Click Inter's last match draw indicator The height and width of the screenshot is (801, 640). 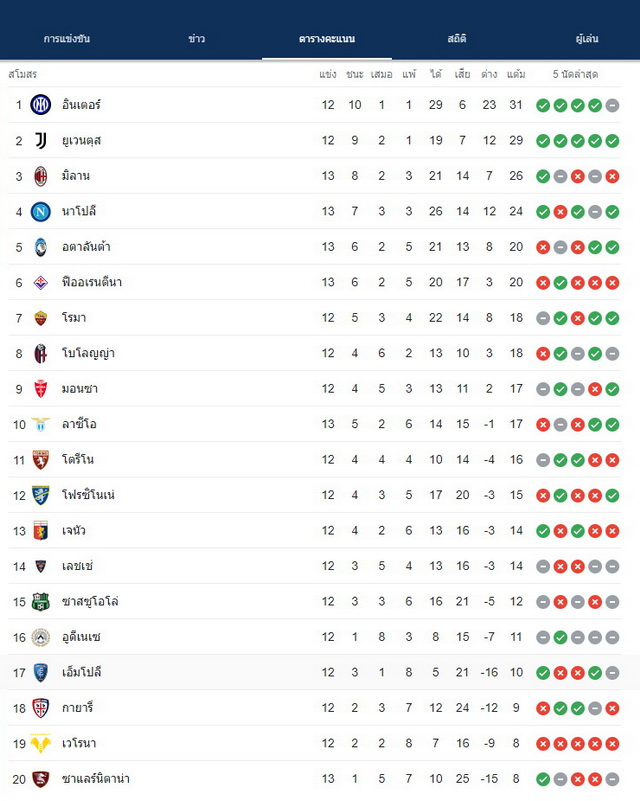click(x=612, y=105)
